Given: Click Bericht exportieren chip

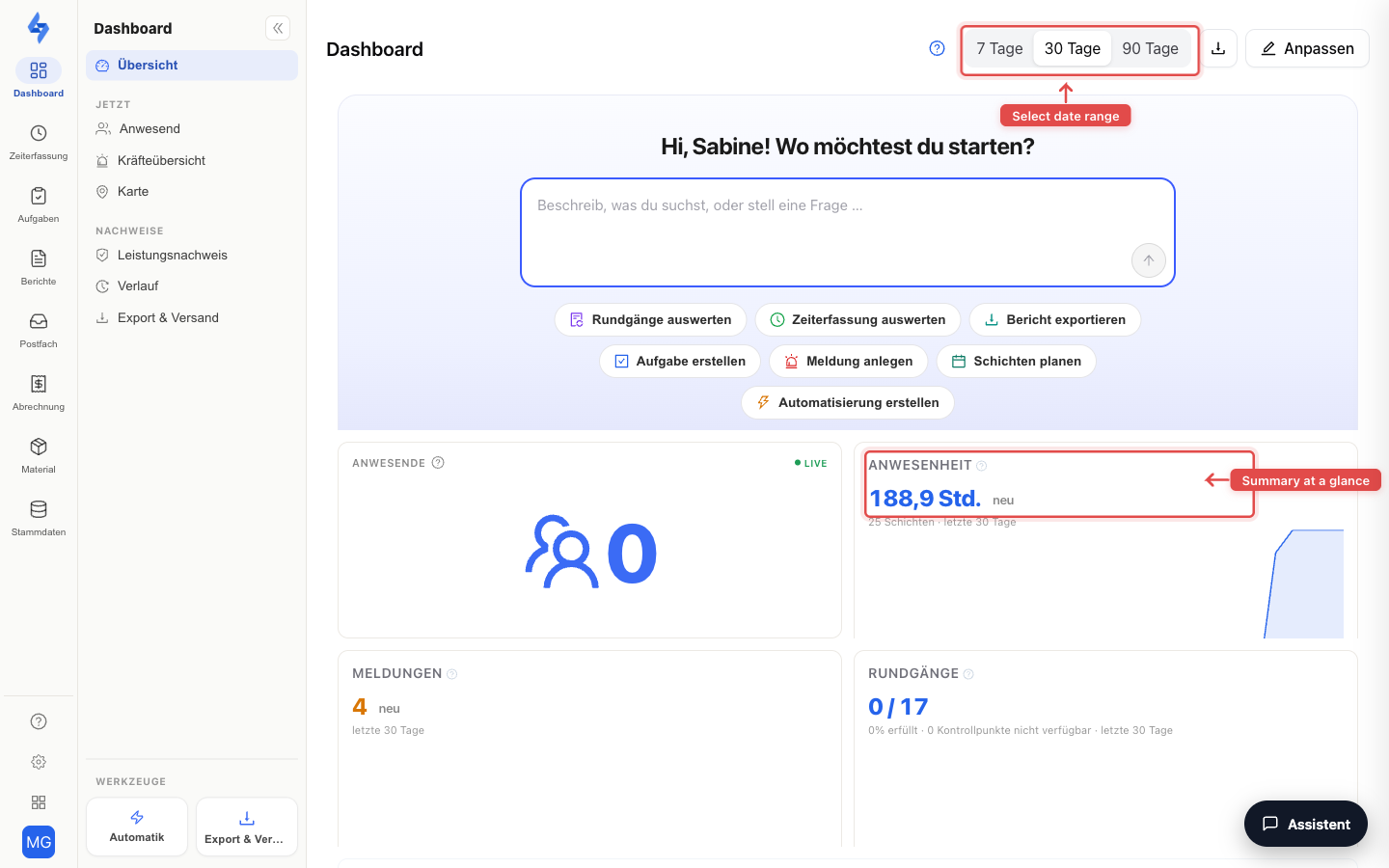Looking at the screenshot, I should coord(1055,320).
